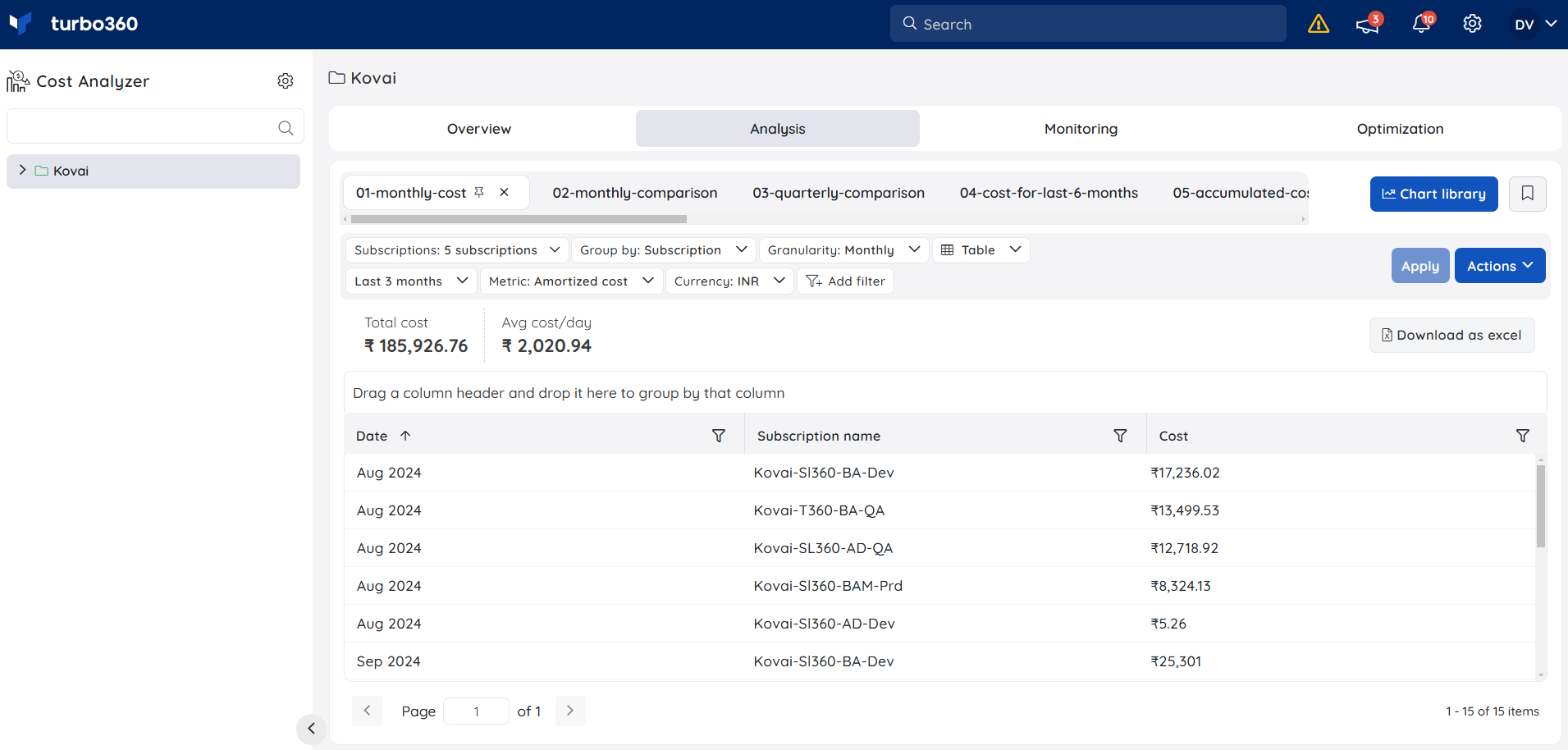Open the notifications bell icon
1568x750 pixels.
tap(1422, 24)
